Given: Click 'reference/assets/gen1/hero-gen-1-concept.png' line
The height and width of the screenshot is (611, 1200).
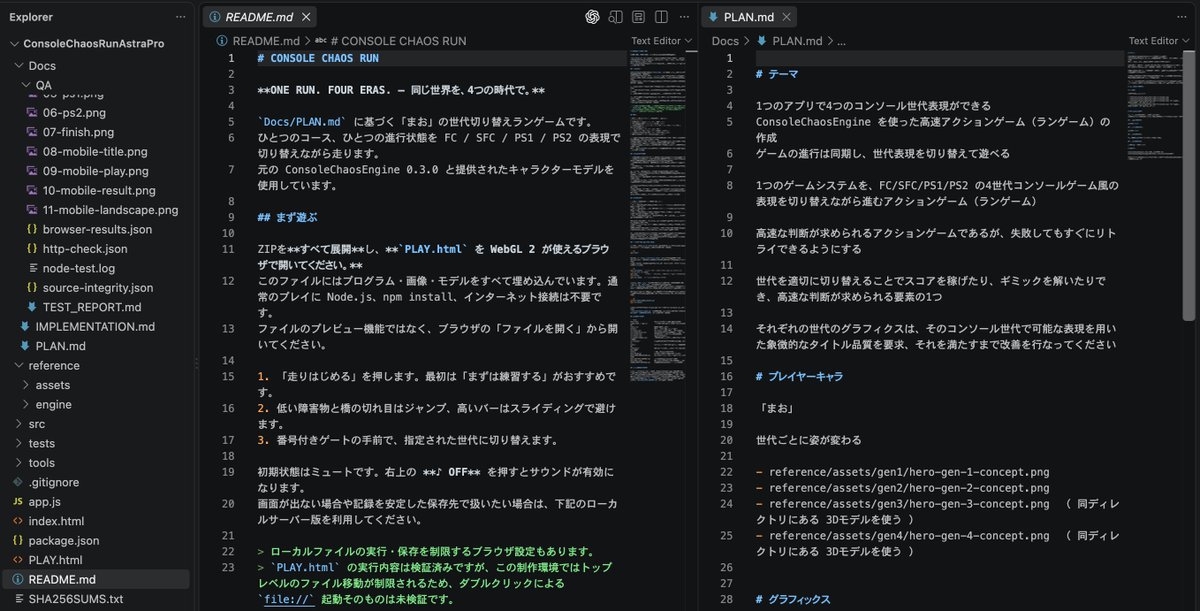Looking at the screenshot, I should 902,472.
